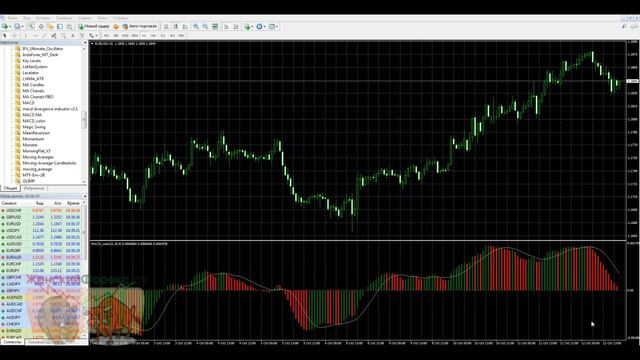Select EURJPY row in Market Watch
Screen dimensions: 640x360
tap(41, 271)
